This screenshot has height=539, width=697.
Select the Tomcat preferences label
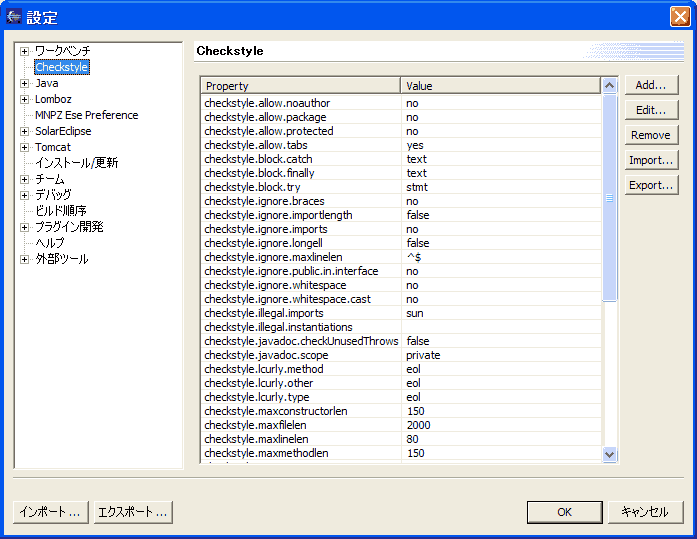pyautogui.click(x=53, y=147)
